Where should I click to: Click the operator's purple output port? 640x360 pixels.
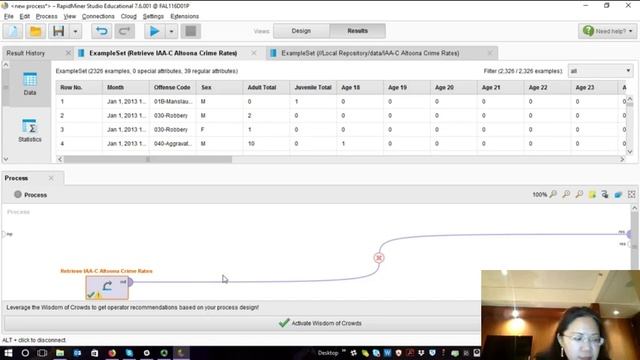[x=130, y=282]
